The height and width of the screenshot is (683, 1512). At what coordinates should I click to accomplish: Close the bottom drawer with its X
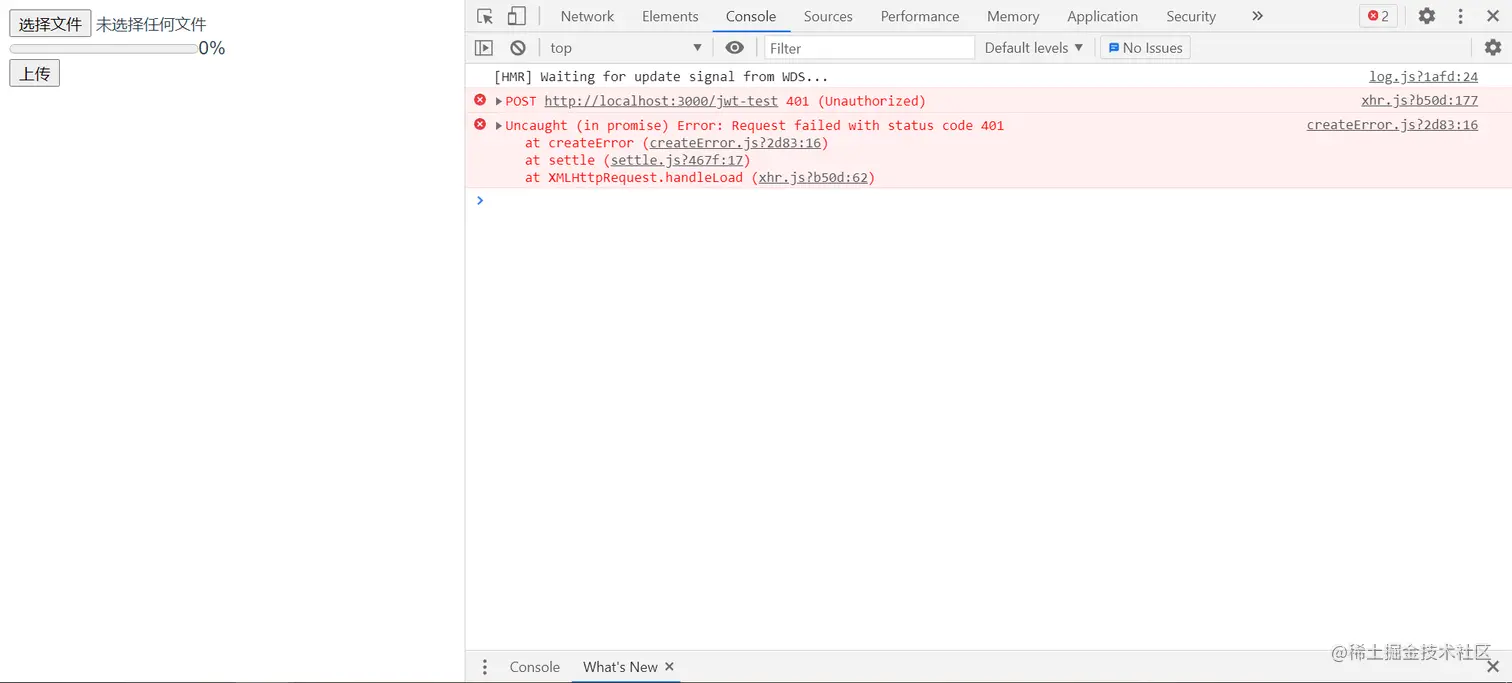(x=1493, y=667)
